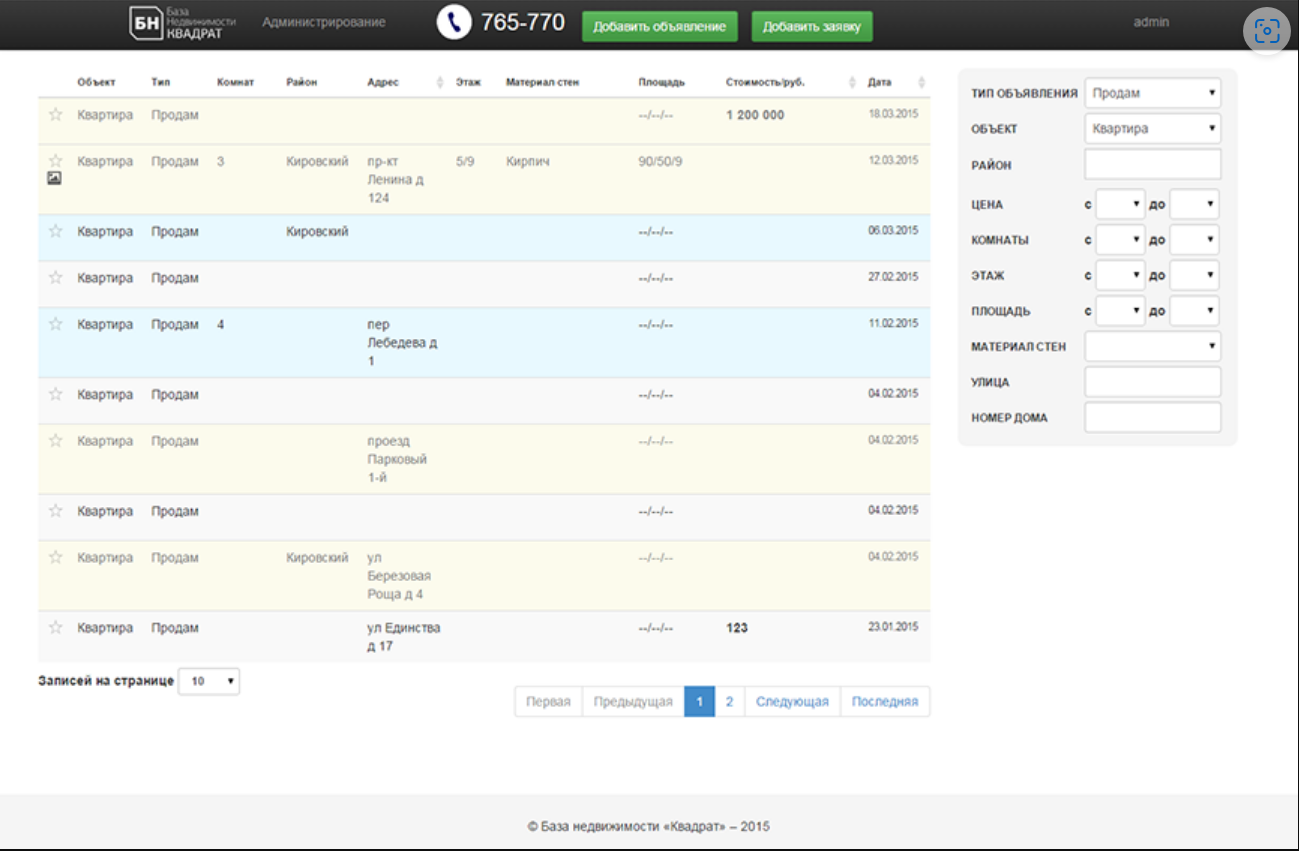This screenshot has height=851, width=1299.
Task: Click the date '23.01.2015'
Action: coord(893,627)
